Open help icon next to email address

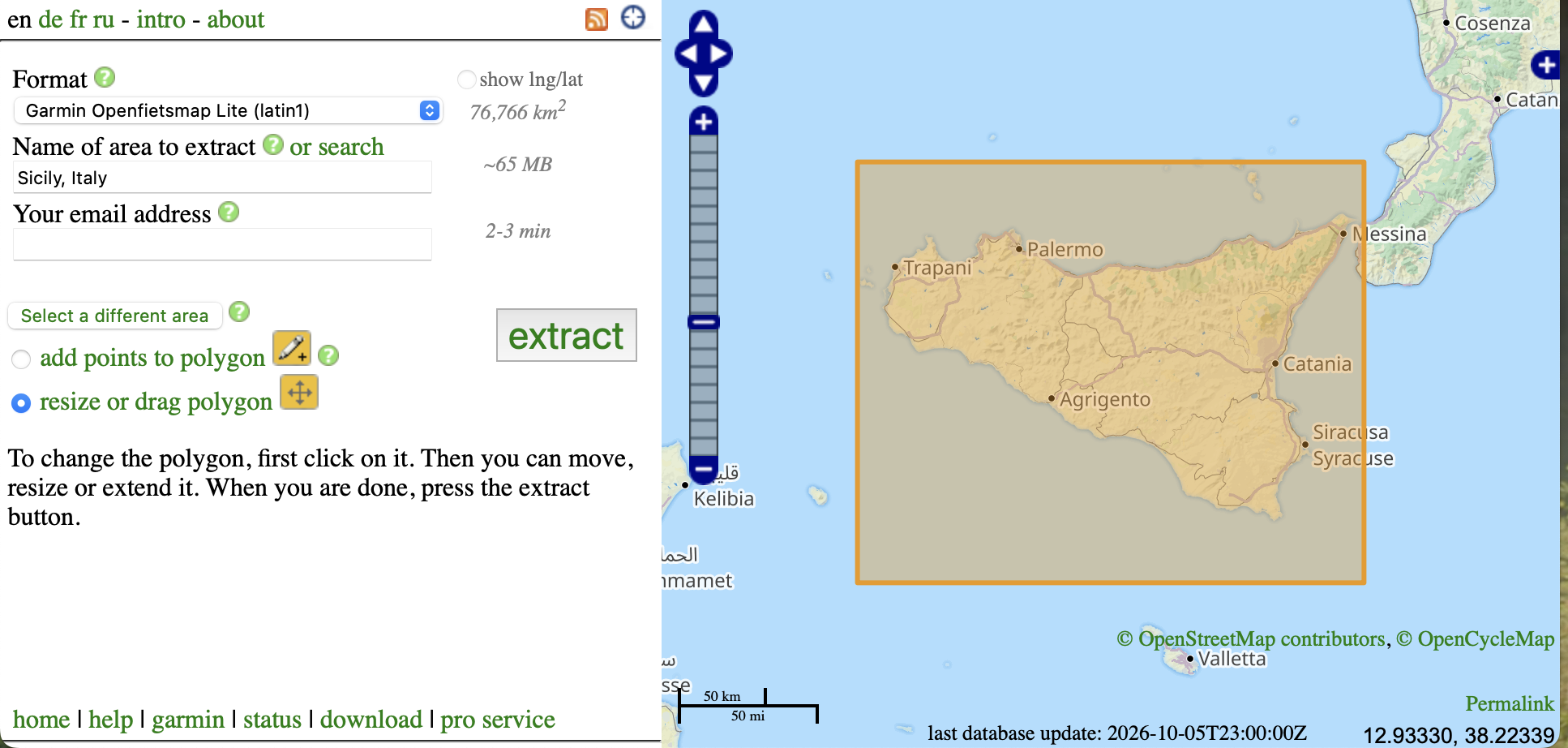229,212
